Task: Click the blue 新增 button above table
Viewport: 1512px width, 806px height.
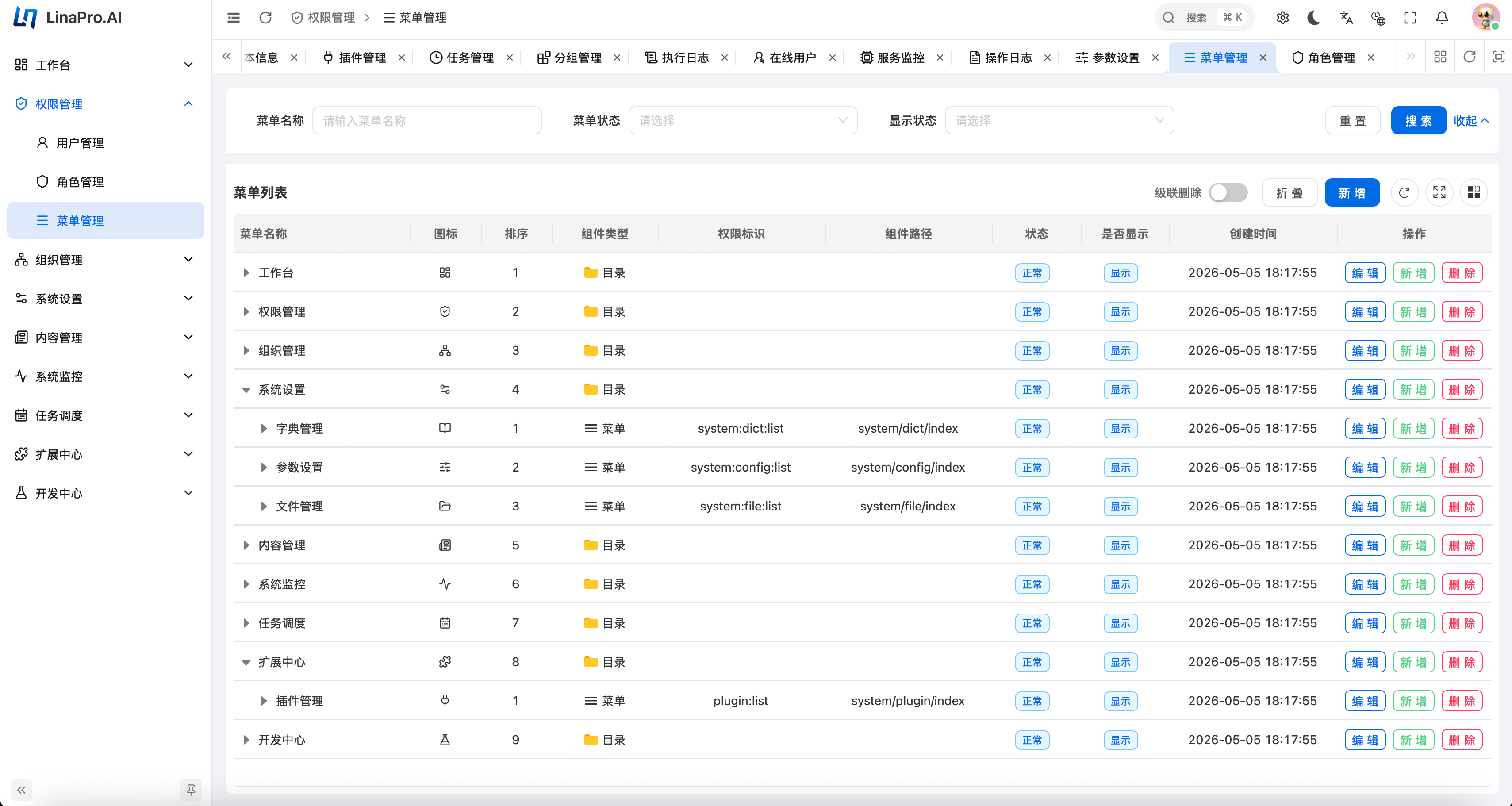Action: (1352, 192)
